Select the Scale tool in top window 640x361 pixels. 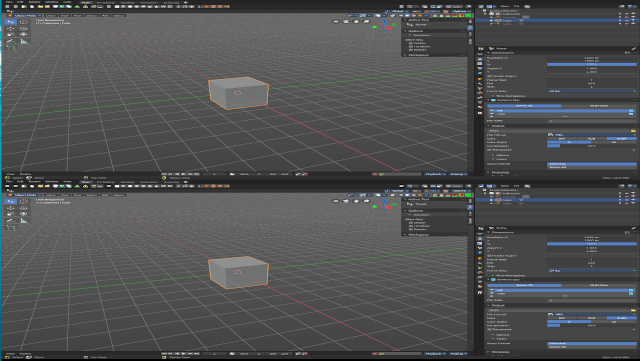[x=11, y=34]
